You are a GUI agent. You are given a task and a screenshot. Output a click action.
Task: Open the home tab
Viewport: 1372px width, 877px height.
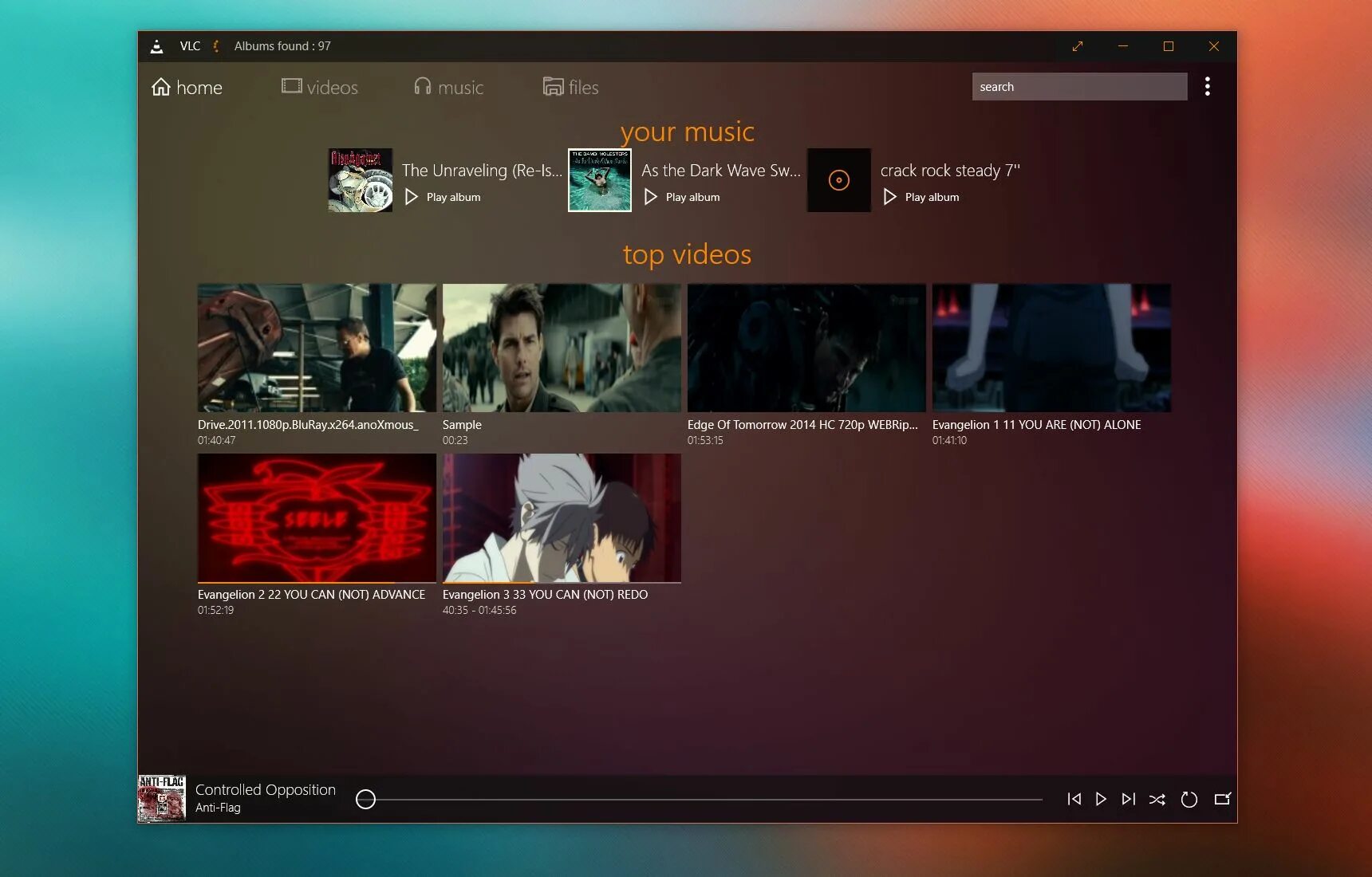[187, 87]
